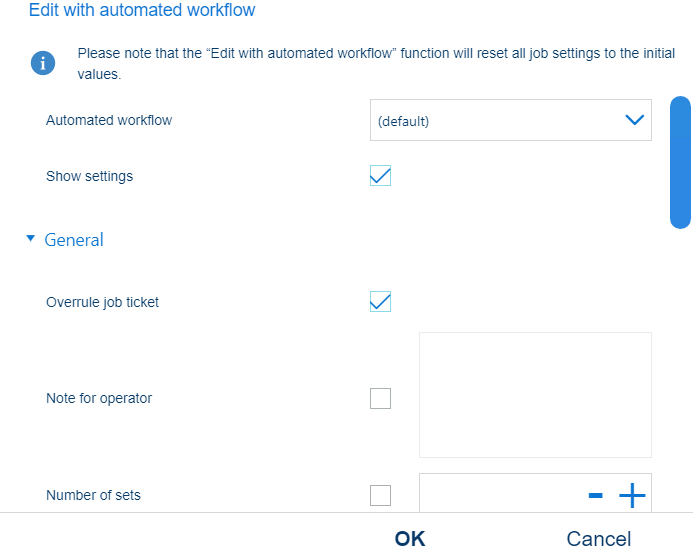Viewport: 693px width, 556px height.
Task: Click the blue information icon
Action: pyautogui.click(x=43, y=63)
